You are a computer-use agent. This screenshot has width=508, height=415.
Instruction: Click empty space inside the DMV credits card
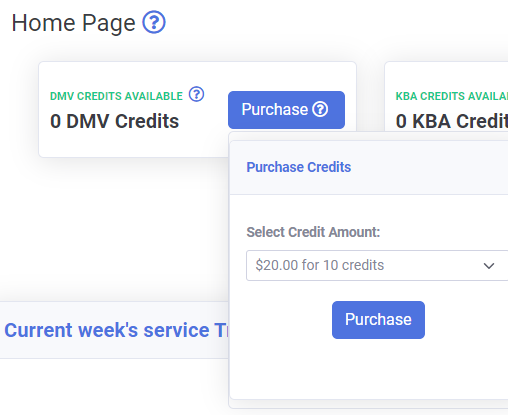point(133,143)
